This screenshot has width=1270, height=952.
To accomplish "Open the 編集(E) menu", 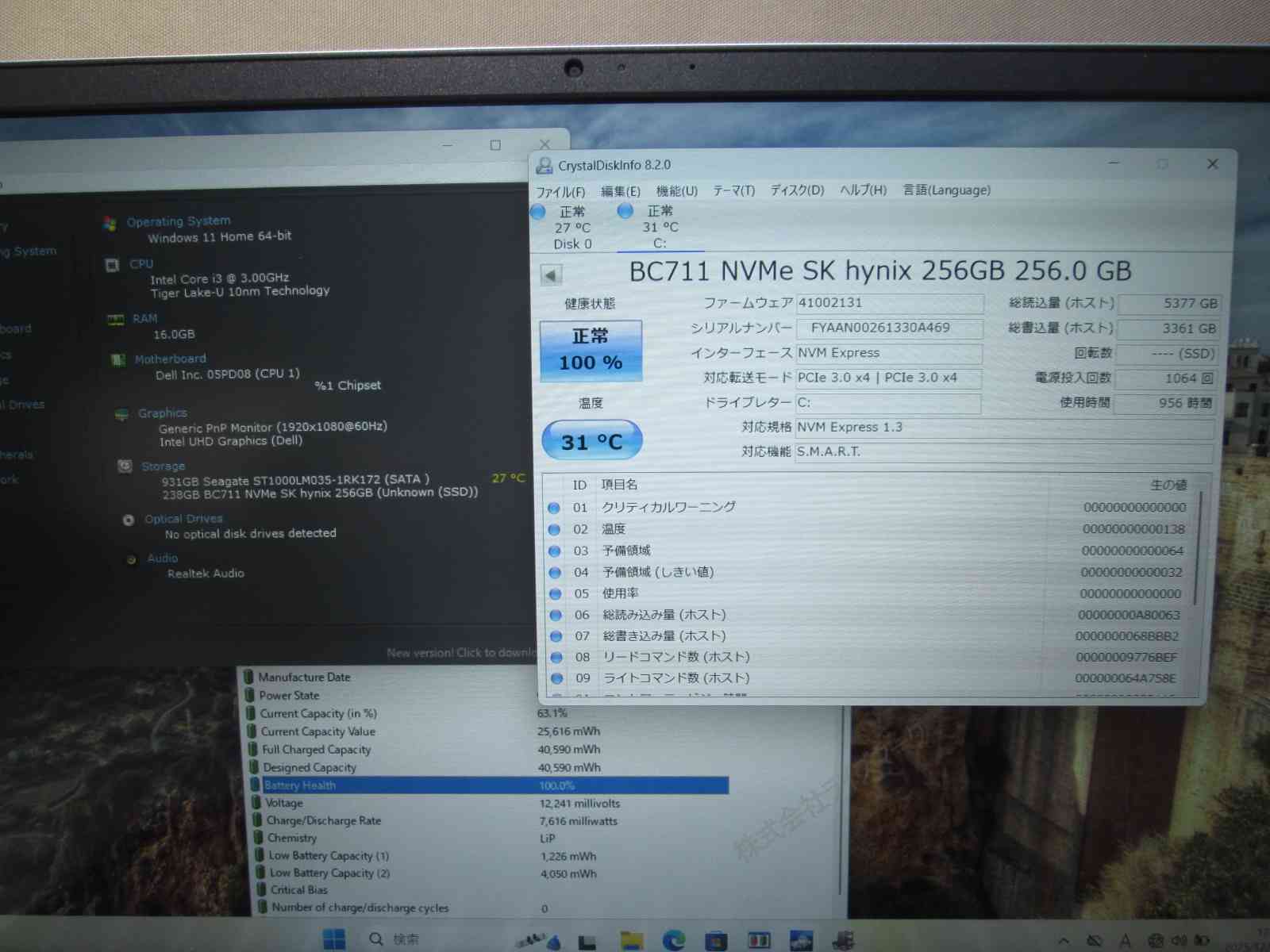I will pyautogui.click(x=620, y=190).
